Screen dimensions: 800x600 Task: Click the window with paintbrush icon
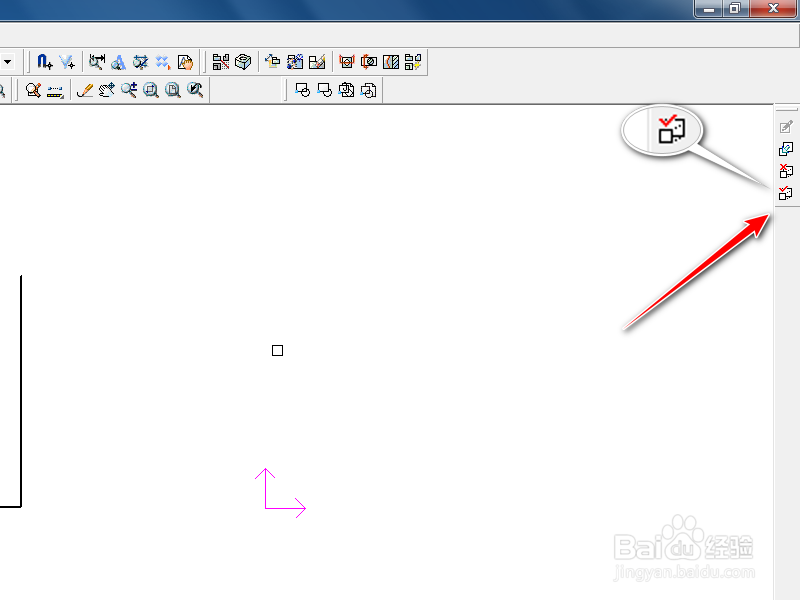point(317,62)
